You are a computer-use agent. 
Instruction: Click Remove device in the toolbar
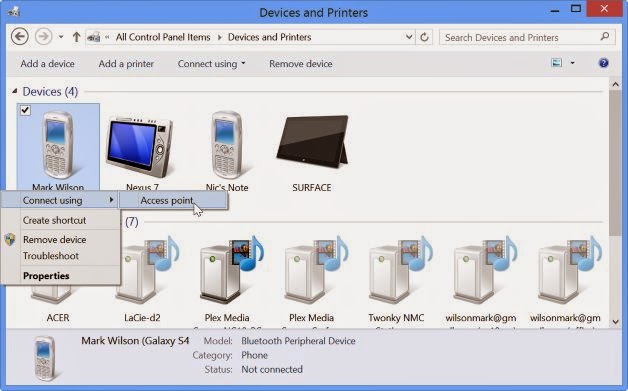pos(301,64)
